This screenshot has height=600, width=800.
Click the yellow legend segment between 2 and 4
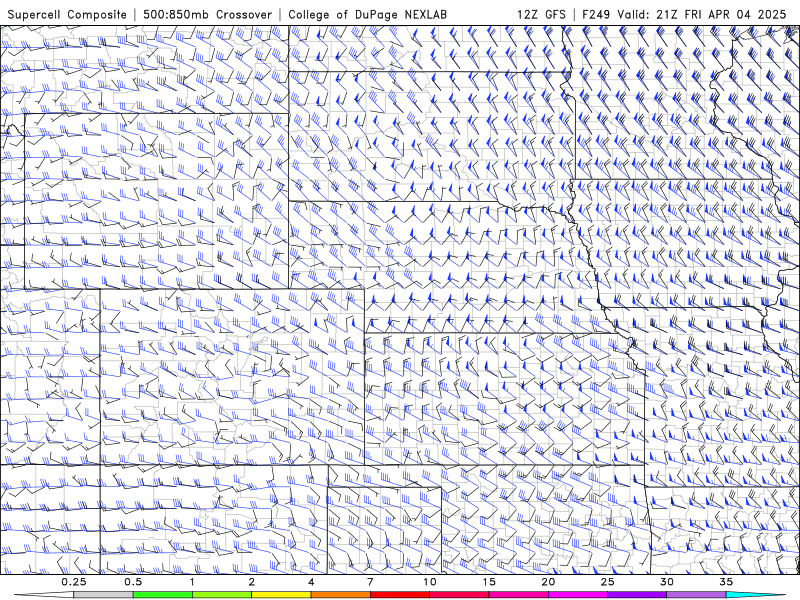[281, 595]
